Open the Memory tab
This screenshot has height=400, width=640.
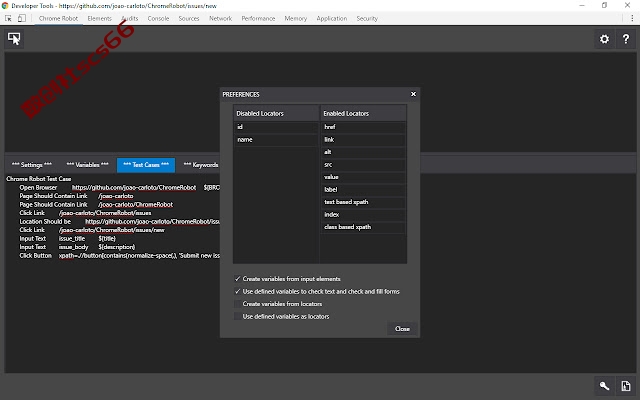296,18
